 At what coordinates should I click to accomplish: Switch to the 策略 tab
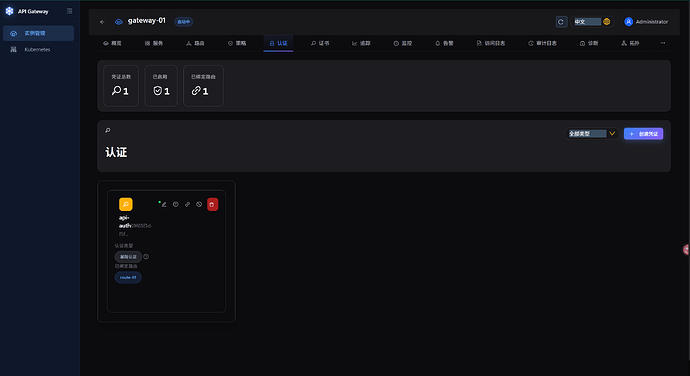[x=237, y=43]
